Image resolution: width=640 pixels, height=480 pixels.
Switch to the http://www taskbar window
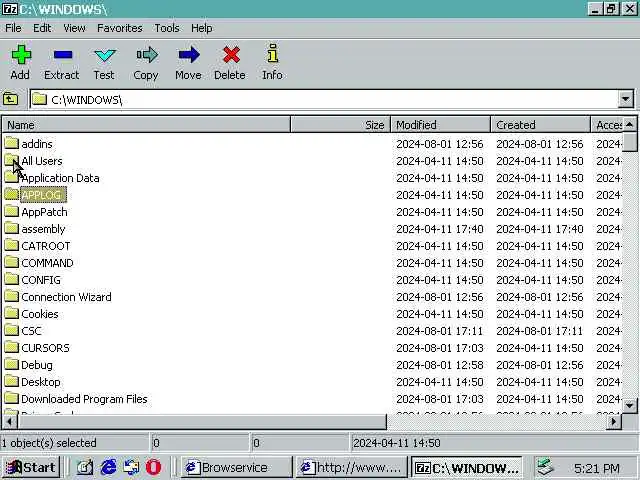pyautogui.click(x=351, y=467)
